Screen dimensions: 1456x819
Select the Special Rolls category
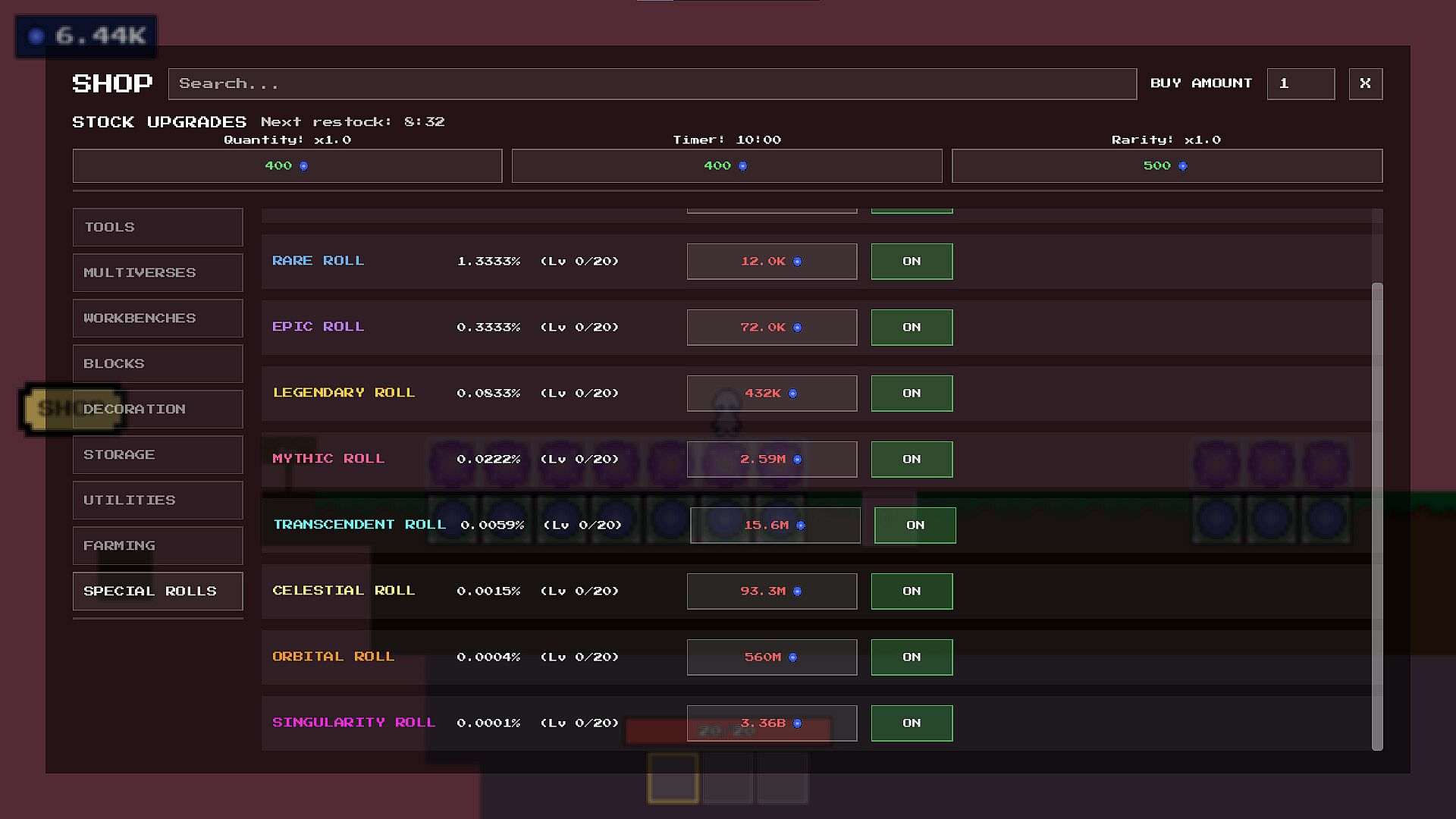tap(158, 591)
